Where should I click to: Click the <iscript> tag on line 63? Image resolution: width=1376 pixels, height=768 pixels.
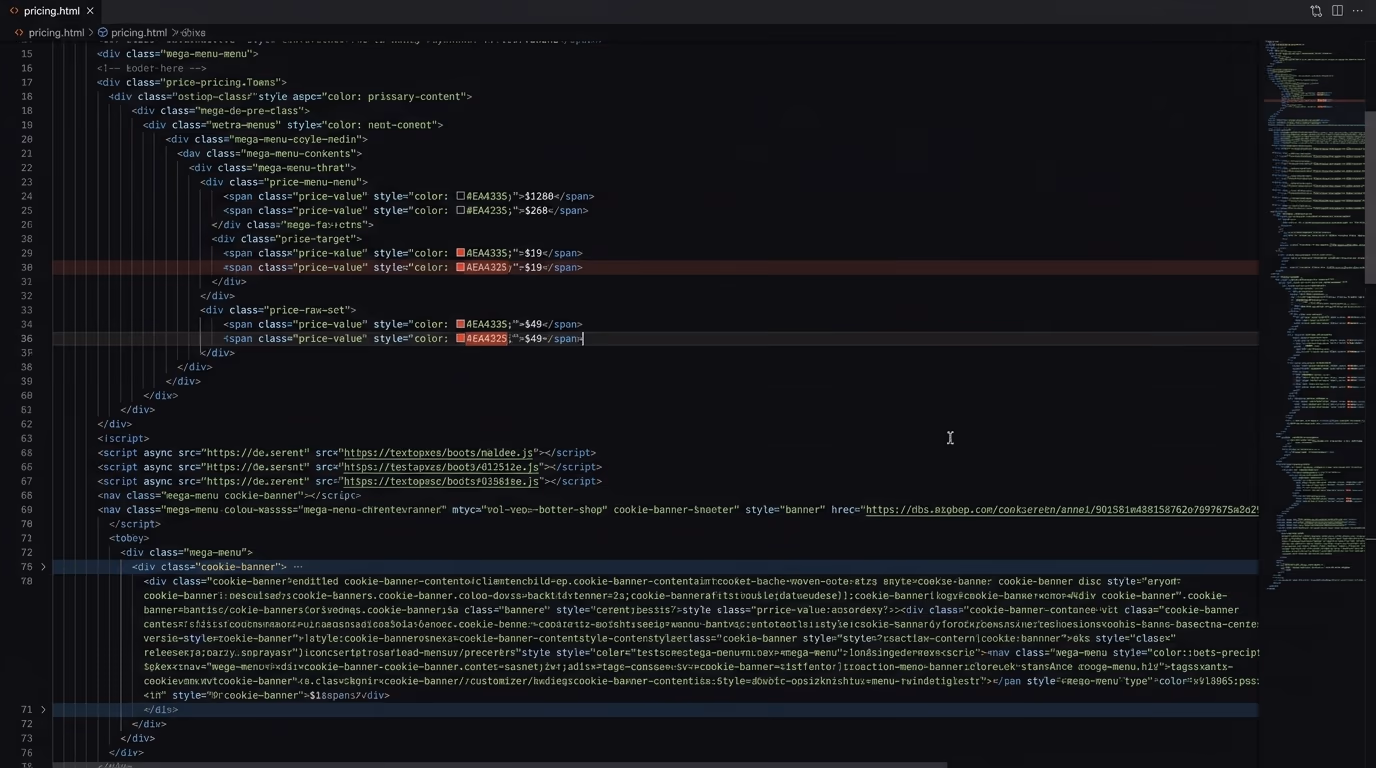tap(123, 438)
